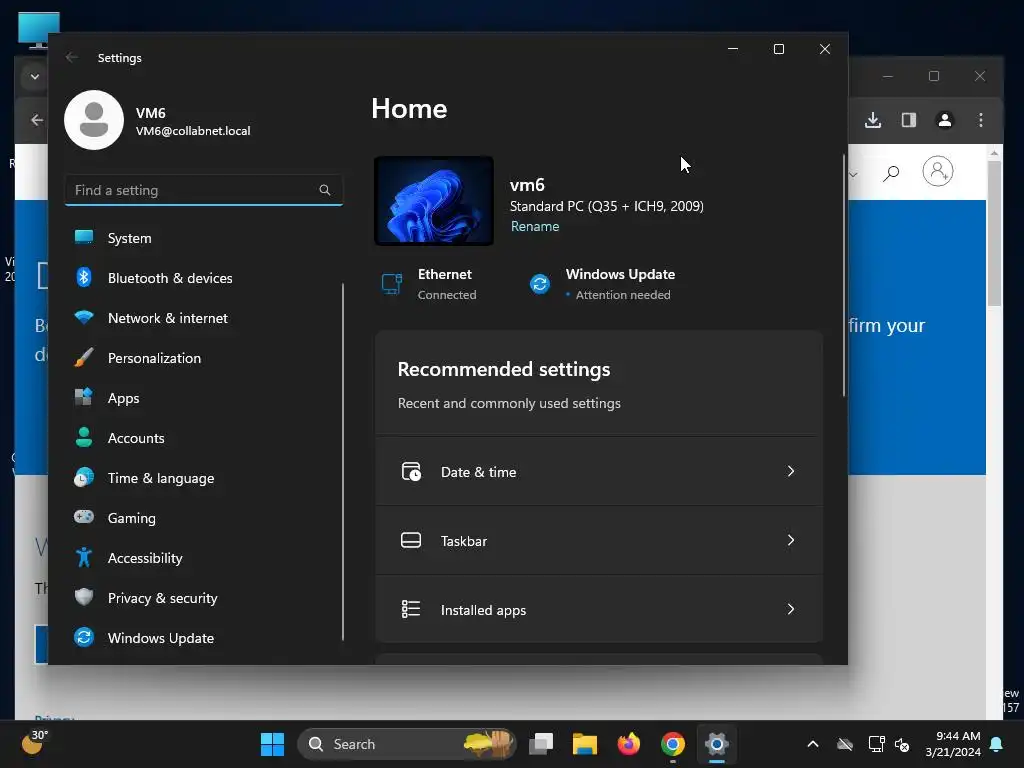Viewport: 1024px width, 768px height.
Task: Select the Network & internet wifi icon
Action: coord(84,317)
